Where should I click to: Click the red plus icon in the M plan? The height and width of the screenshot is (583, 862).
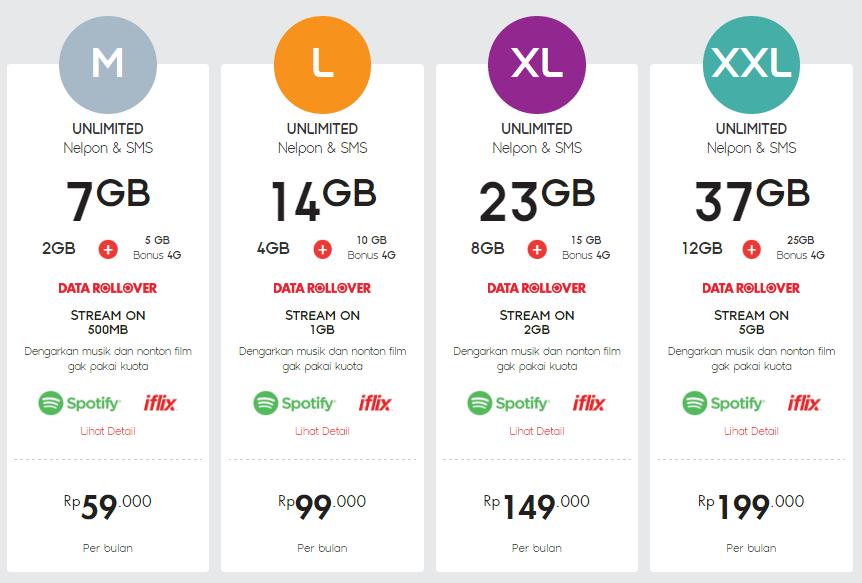108,249
